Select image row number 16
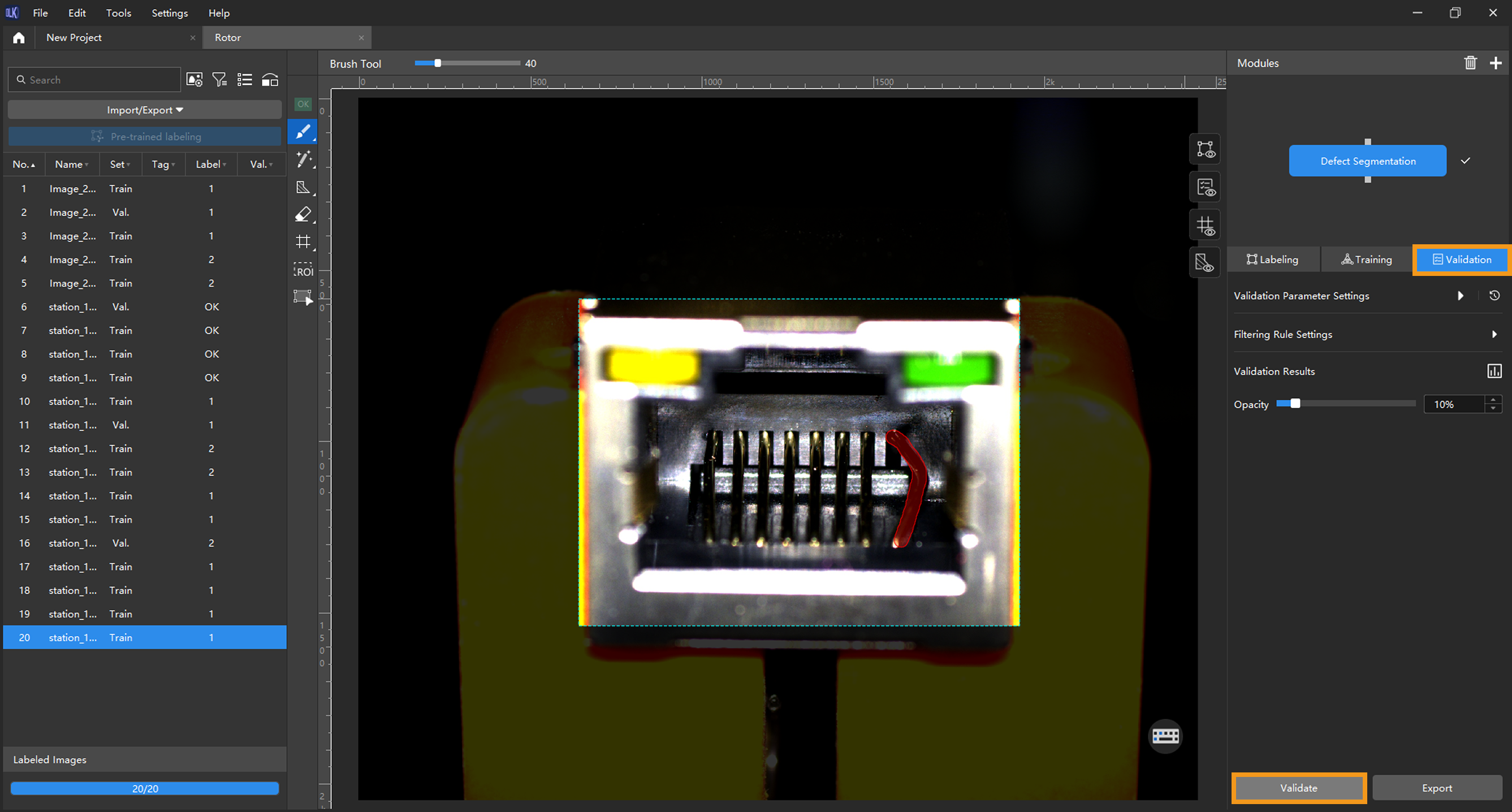Viewport: 1512px width, 812px height. pyautogui.click(x=144, y=543)
